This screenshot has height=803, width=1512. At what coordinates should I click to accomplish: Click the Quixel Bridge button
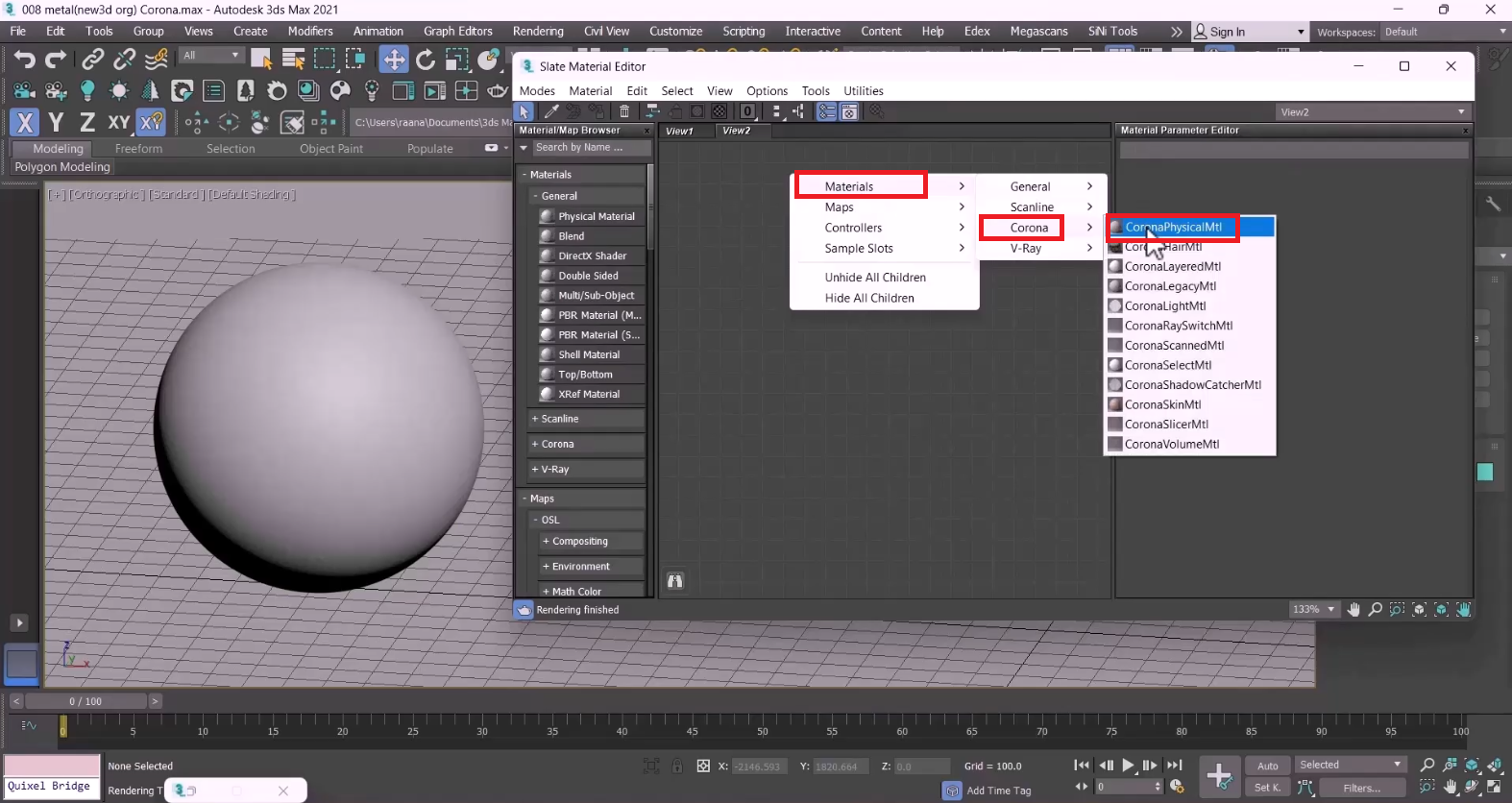52,787
